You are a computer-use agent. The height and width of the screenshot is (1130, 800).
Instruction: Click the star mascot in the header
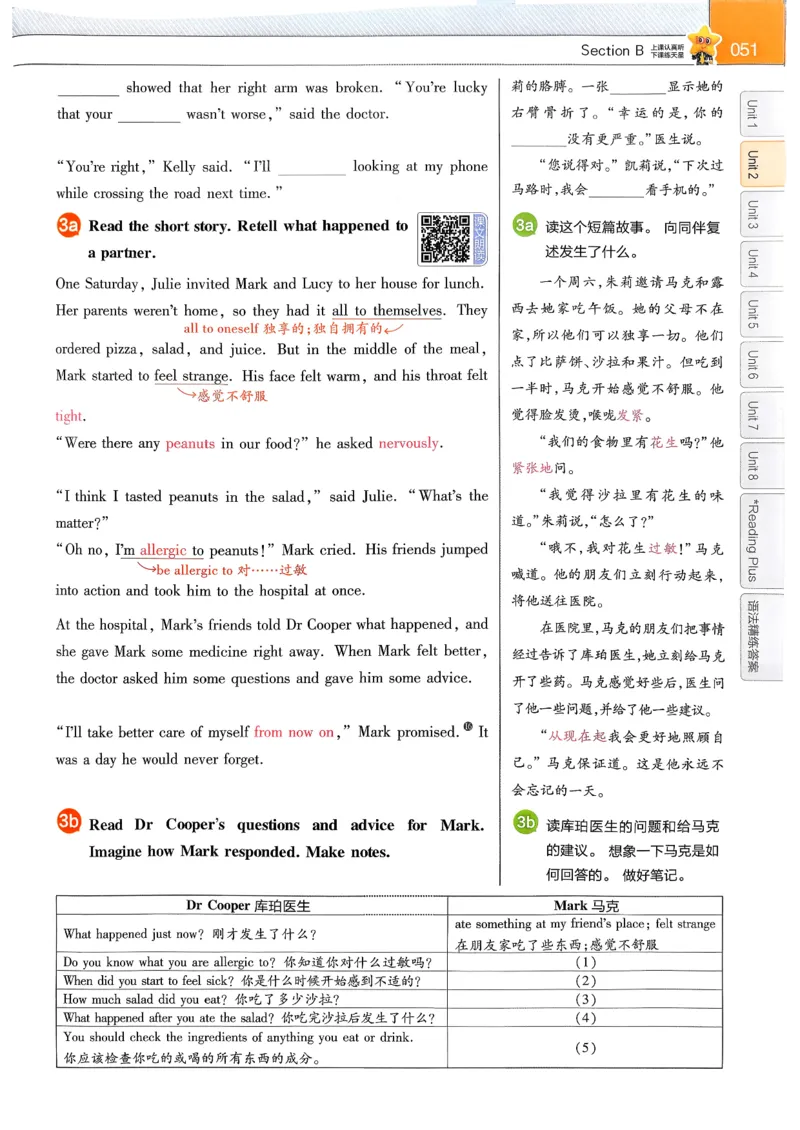(703, 43)
